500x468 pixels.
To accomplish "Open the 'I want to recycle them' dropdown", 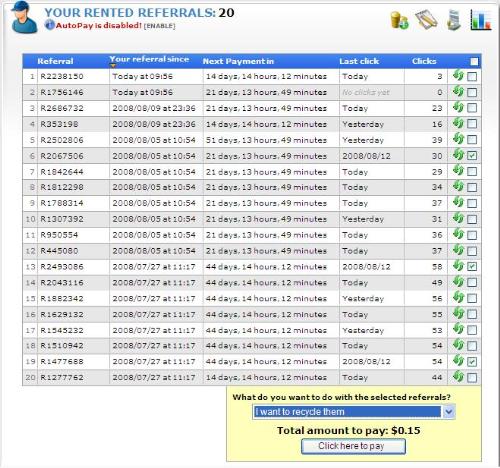I will [x=354, y=412].
